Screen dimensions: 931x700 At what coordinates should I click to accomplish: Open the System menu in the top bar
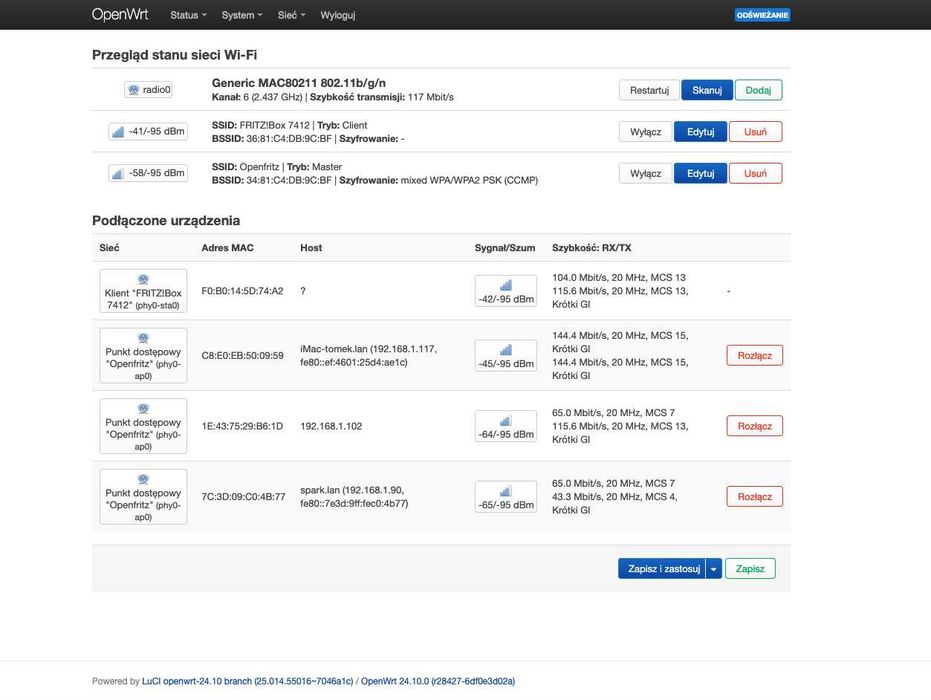coord(242,15)
